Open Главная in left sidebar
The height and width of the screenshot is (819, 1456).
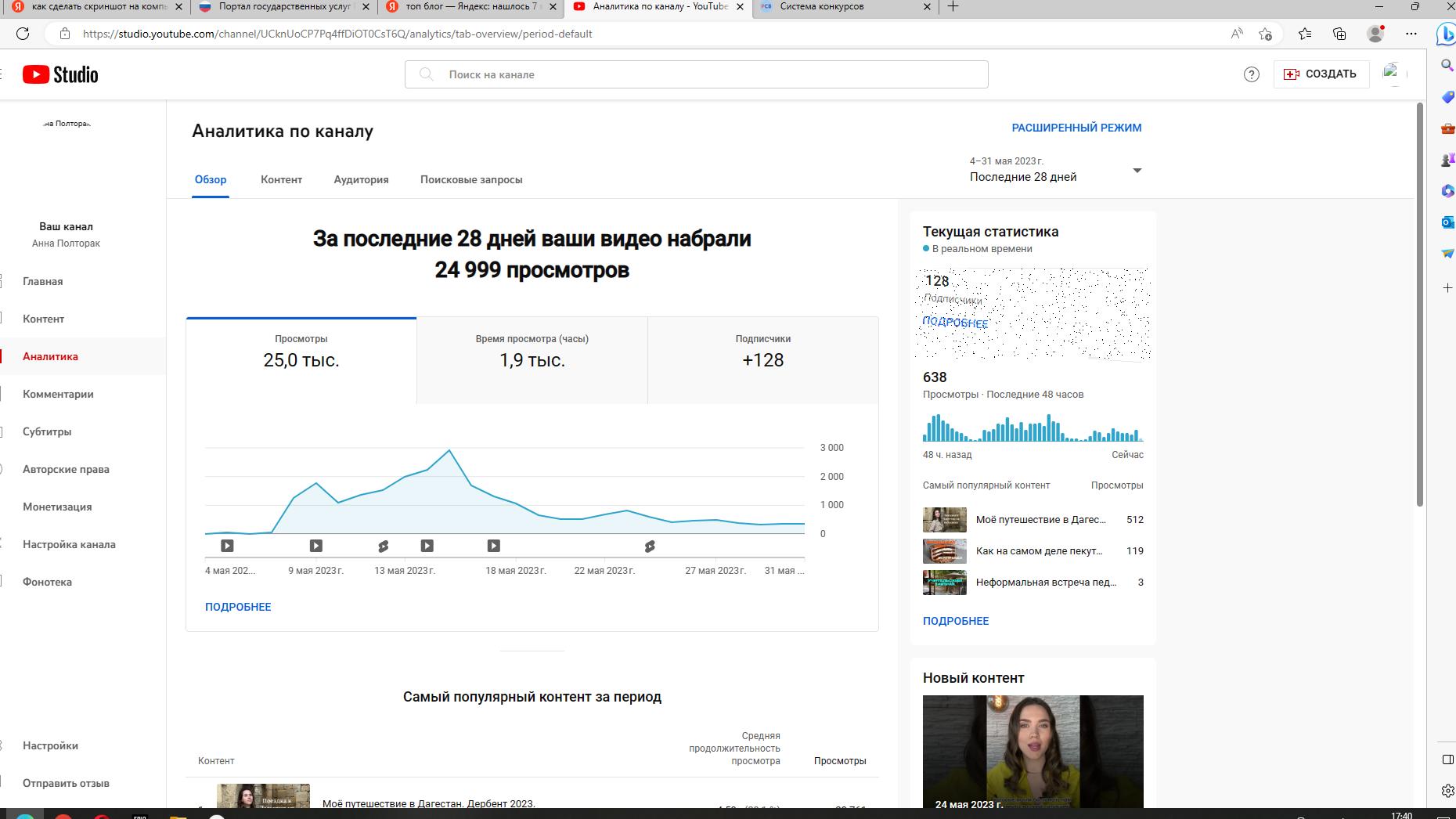(83, 281)
